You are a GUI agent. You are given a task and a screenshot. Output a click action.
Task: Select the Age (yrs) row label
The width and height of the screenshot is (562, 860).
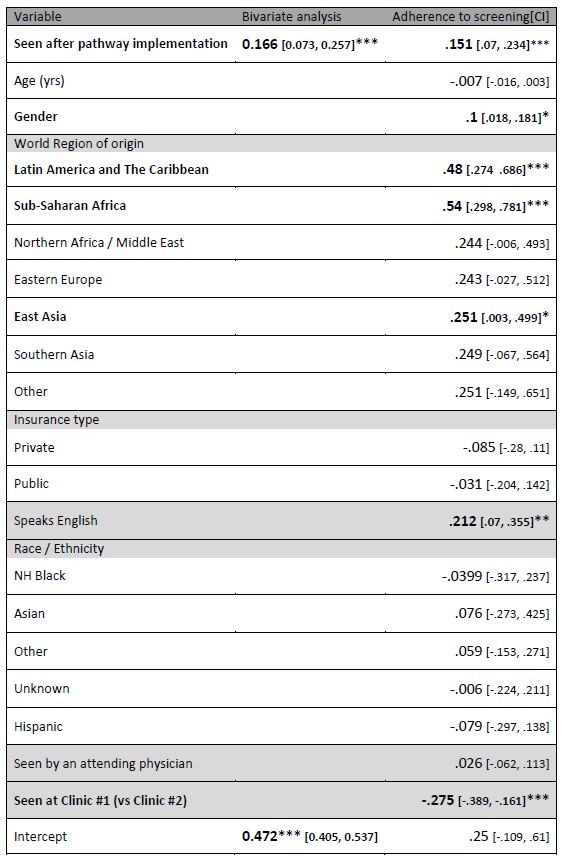tap(39, 81)
